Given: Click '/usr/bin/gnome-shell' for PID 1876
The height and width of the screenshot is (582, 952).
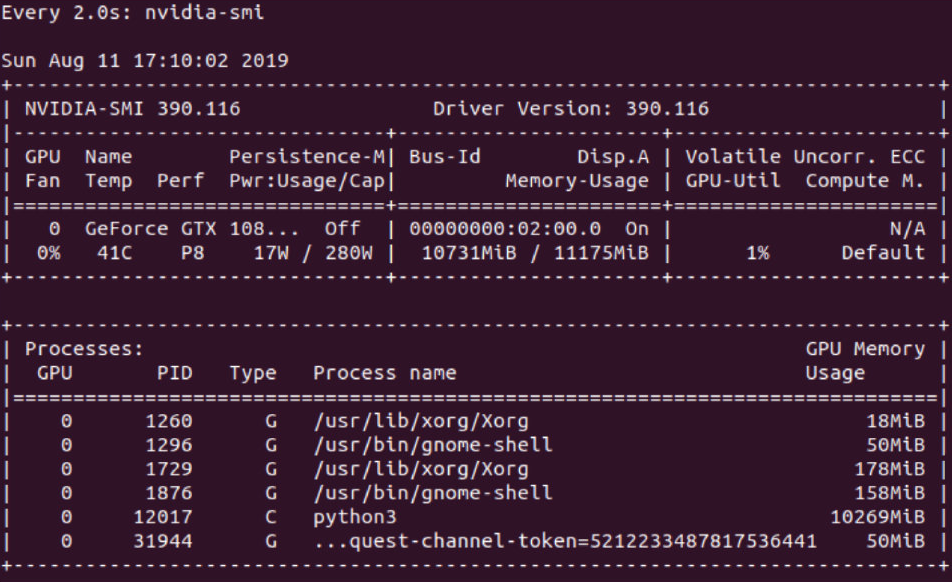Looking at the screenshot, I should point(433,493).
